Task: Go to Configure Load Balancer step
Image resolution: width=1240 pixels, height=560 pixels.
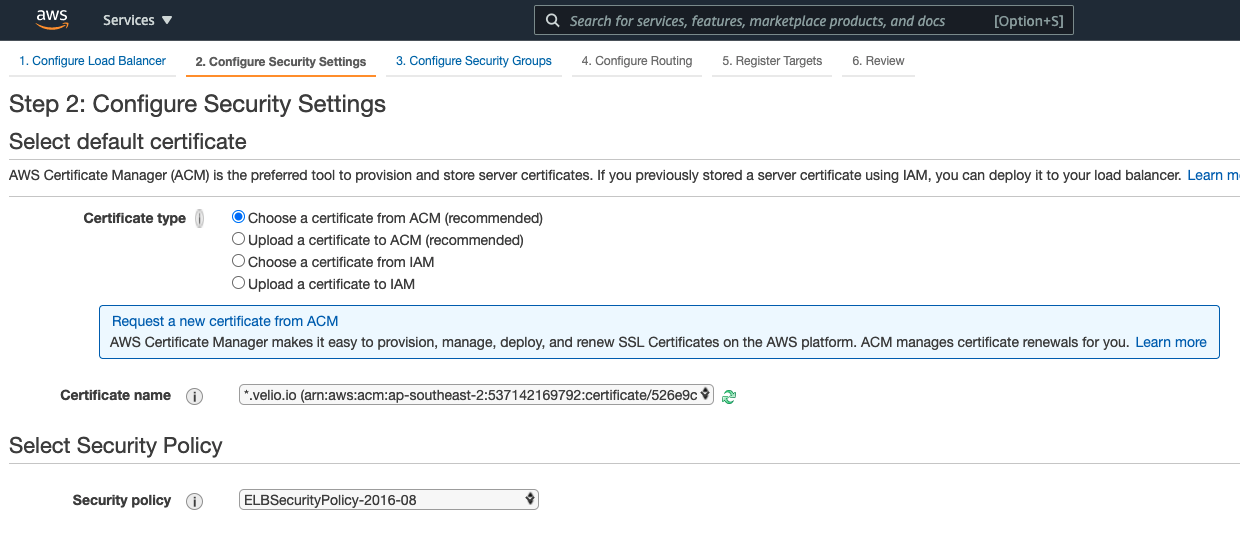Action: coord(92,61)
